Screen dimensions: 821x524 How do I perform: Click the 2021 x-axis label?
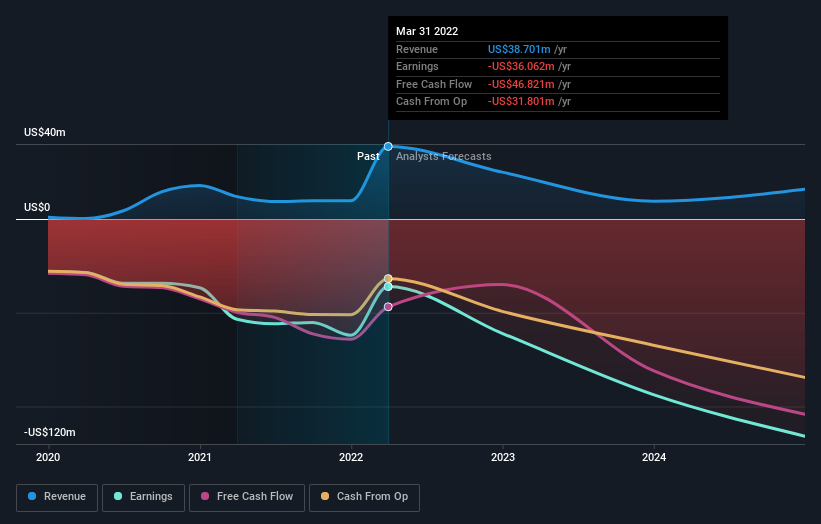click(x=199, y=458)
